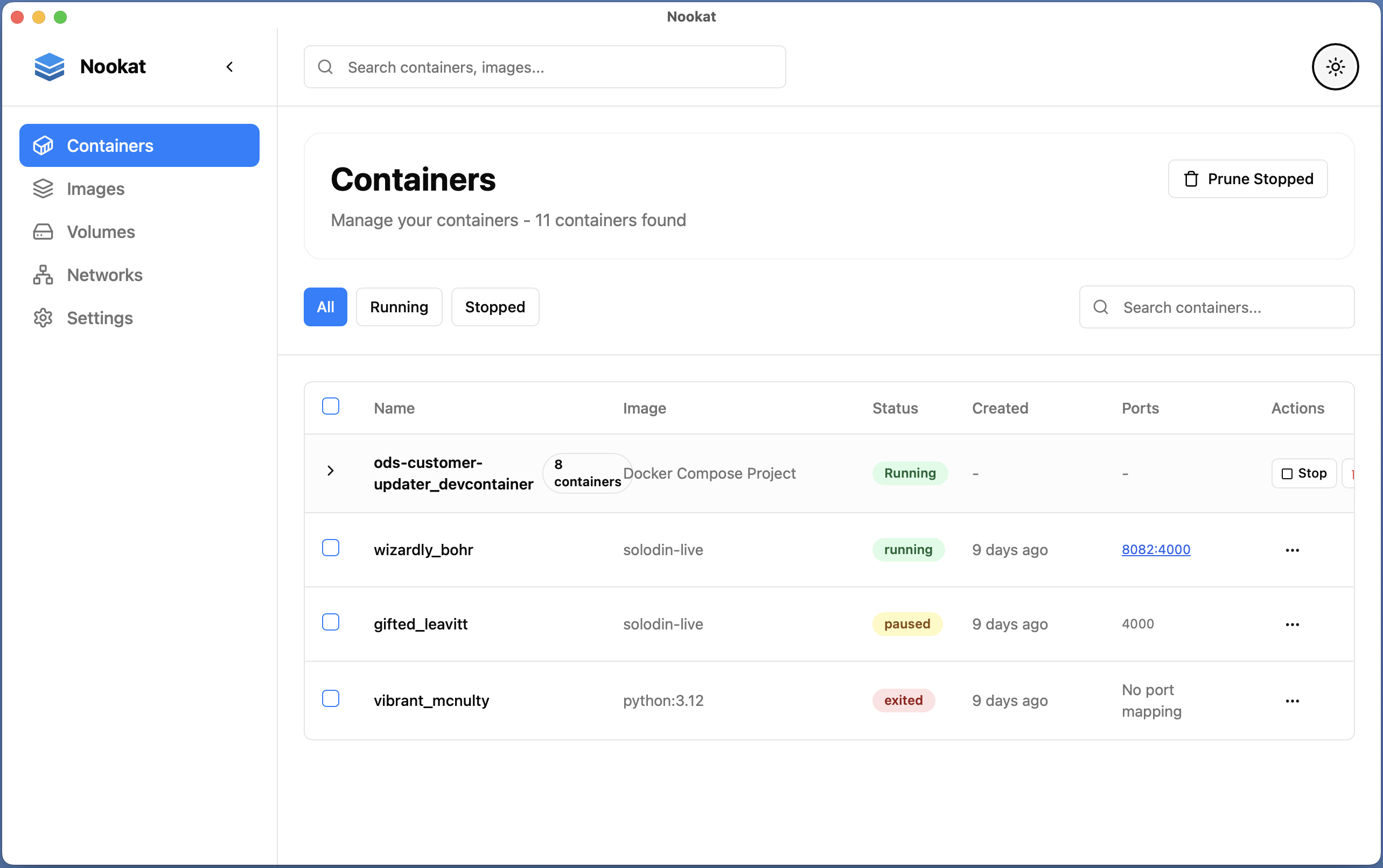Check the wizardly_bohr container checkbox
Screen dimensions: 1383x868
(331, 548)
